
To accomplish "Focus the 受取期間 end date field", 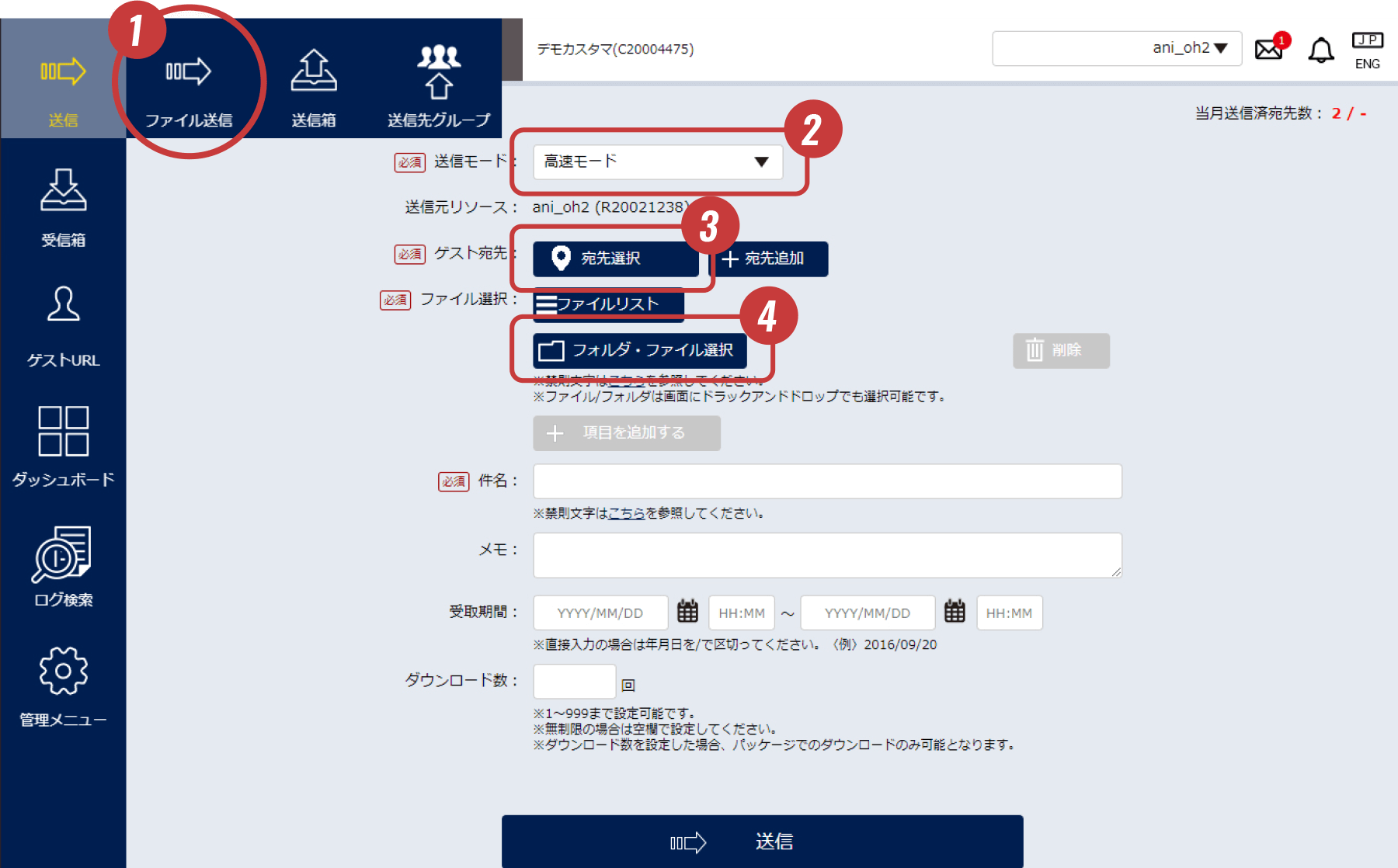I will (x=868, y=613).
